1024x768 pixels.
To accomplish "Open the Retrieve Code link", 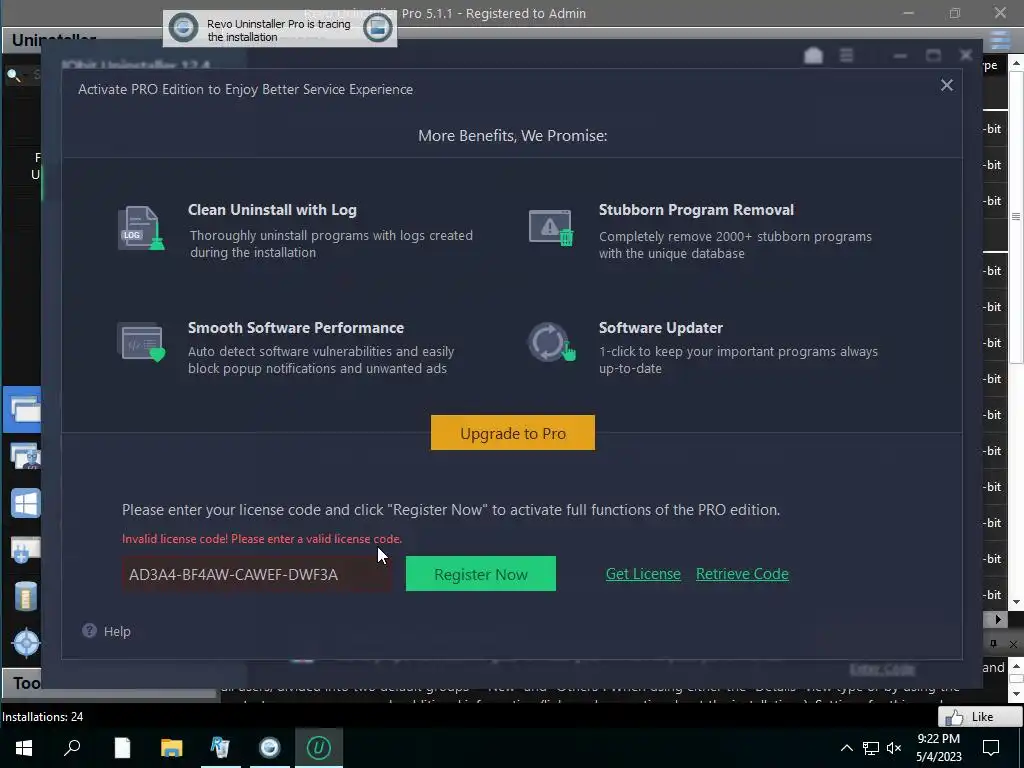I will [x=742, y=573].
